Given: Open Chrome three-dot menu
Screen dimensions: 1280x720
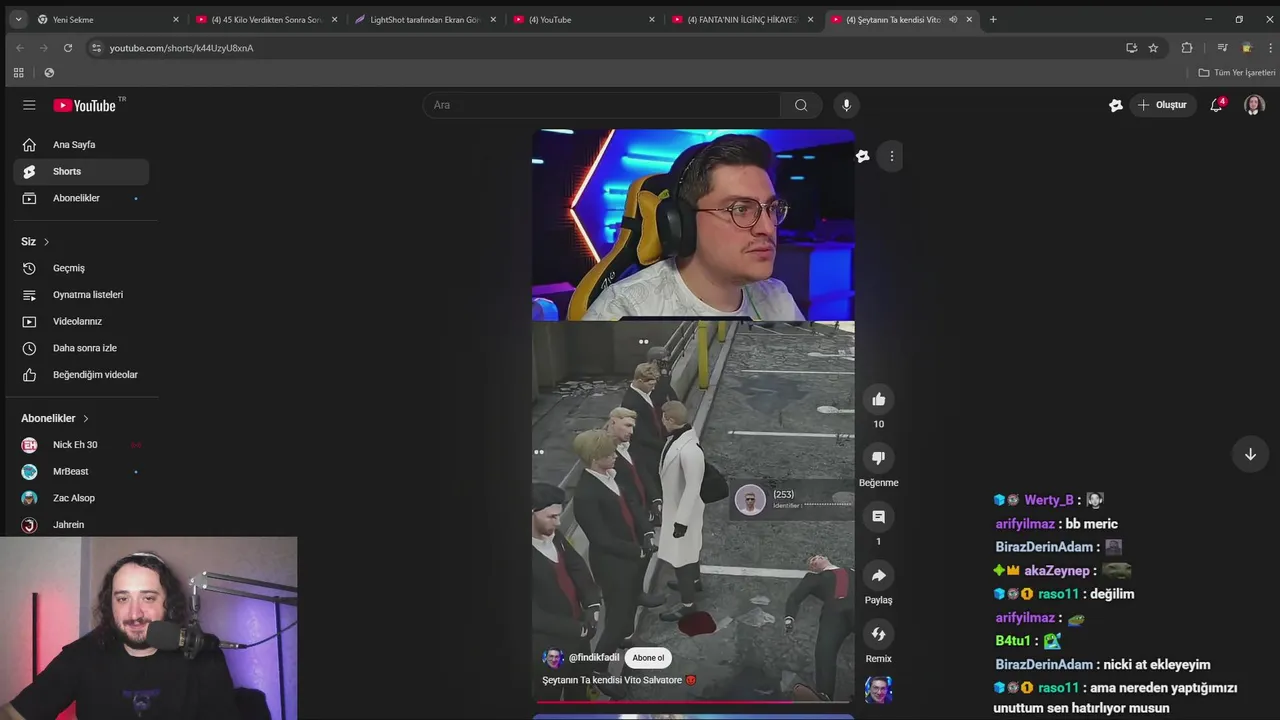Looking at the screenshot, I should pos(1271,48).
